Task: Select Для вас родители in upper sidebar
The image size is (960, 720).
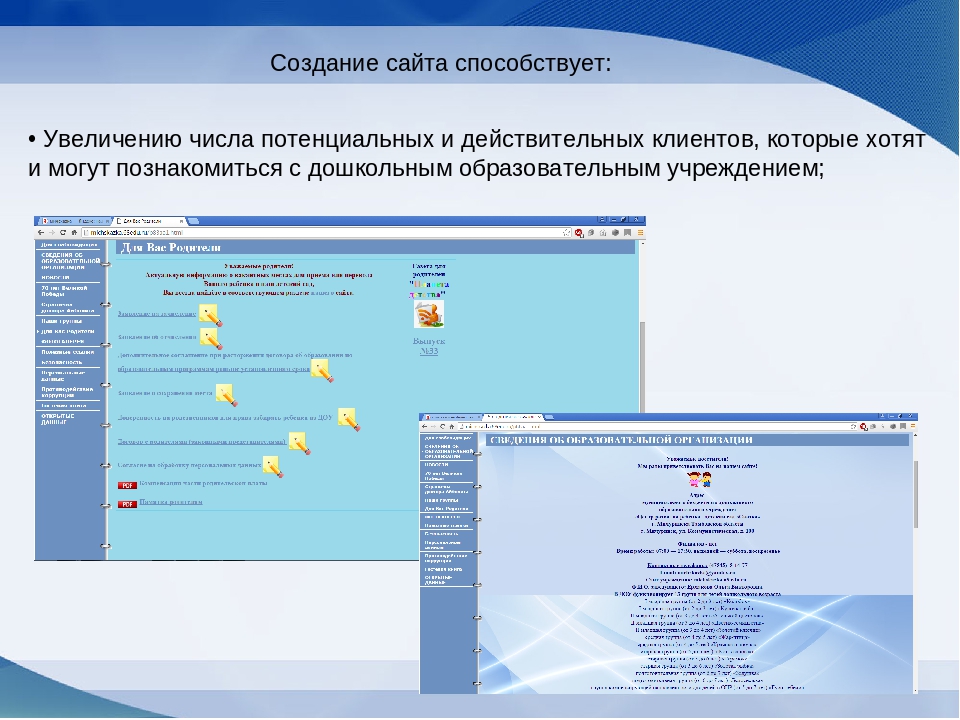Action: pos(67,331)
